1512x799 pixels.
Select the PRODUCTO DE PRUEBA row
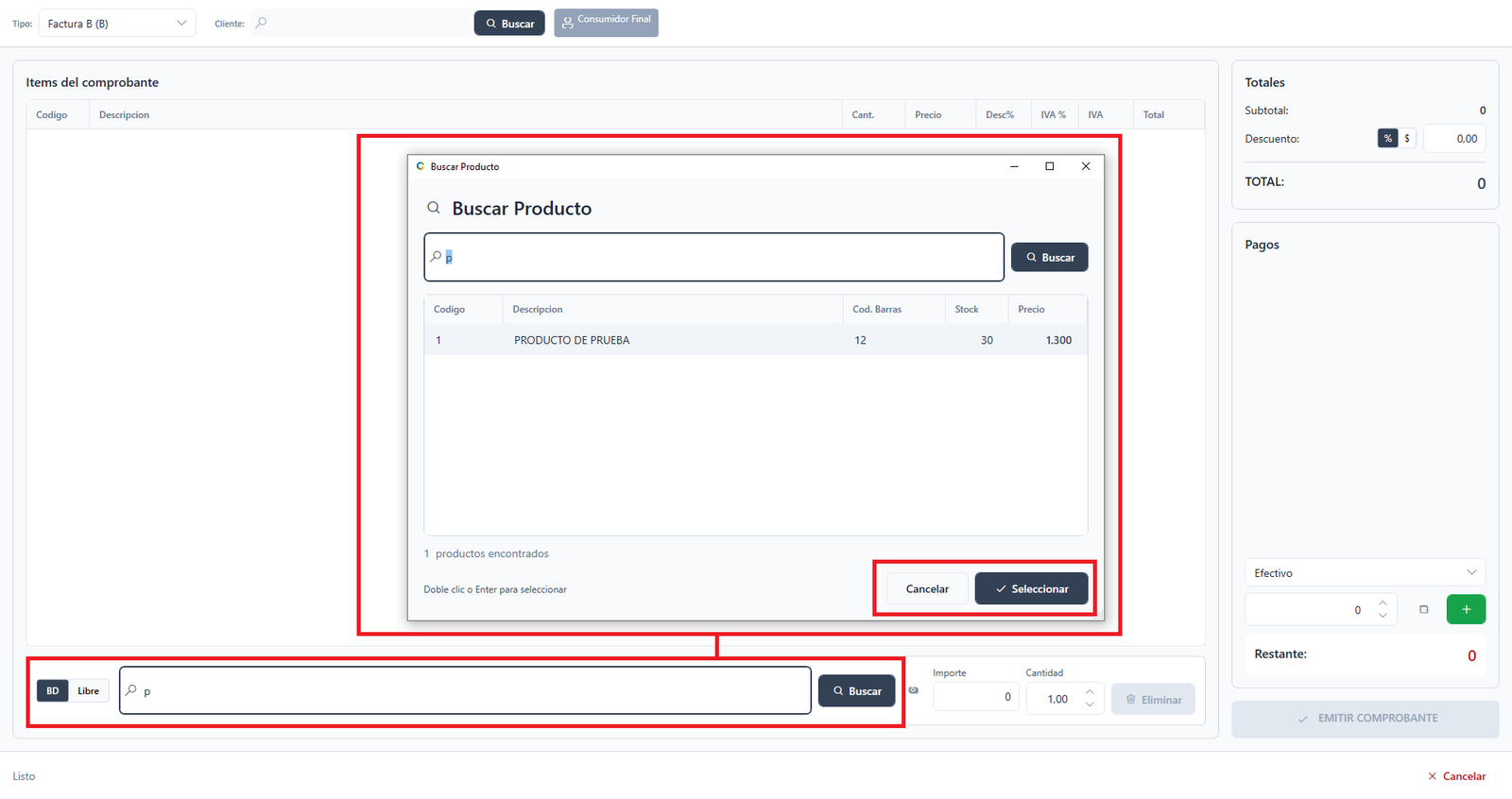pyautogui.click(x=756, y=340)
